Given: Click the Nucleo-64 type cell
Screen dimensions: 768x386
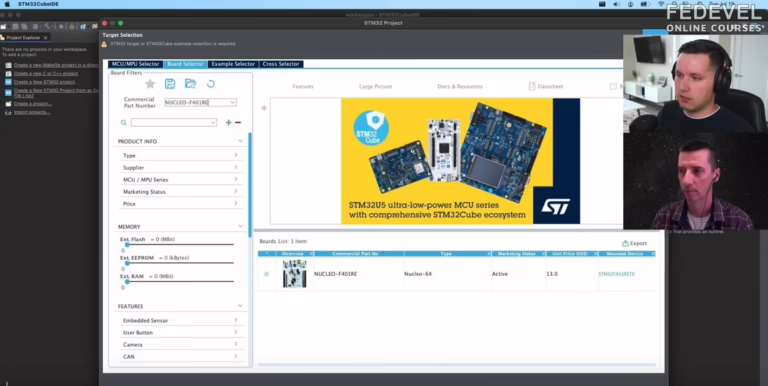Looking at the screenshot, I should [x=418, y=274].
